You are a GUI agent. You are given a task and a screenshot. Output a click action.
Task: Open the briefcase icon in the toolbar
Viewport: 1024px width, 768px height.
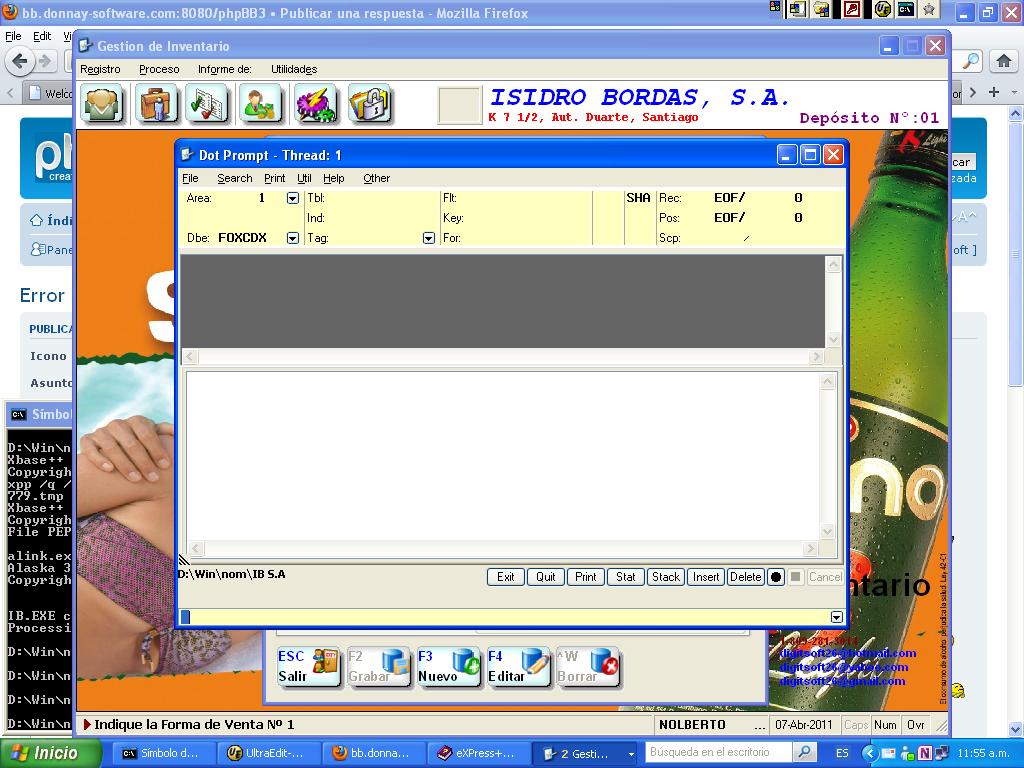[156, 104]
